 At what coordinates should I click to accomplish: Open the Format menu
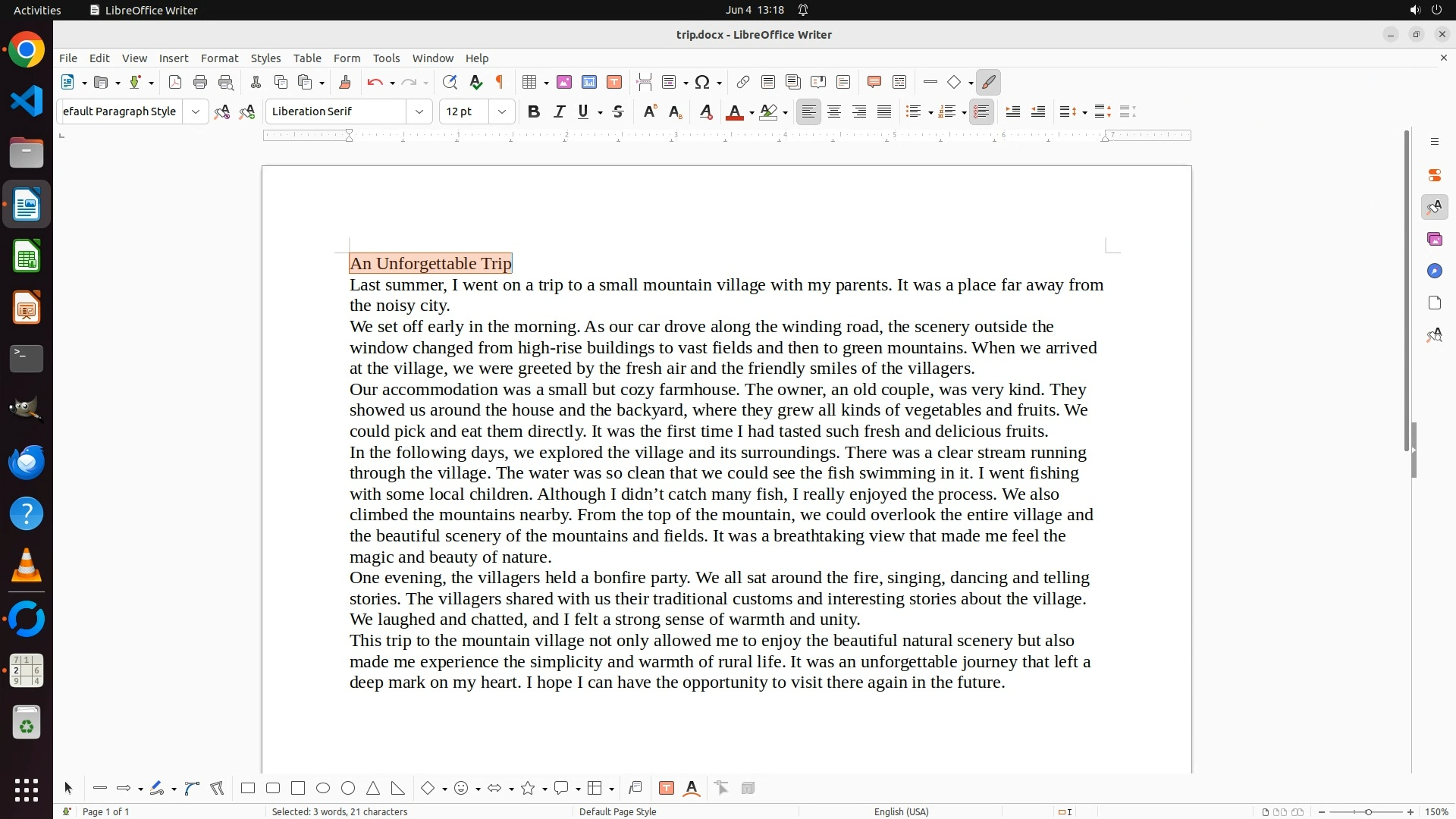pos(219,58)
